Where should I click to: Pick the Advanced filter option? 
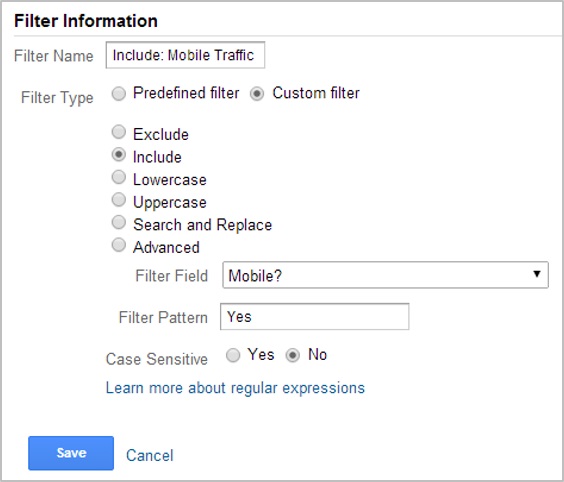(119, 245)
